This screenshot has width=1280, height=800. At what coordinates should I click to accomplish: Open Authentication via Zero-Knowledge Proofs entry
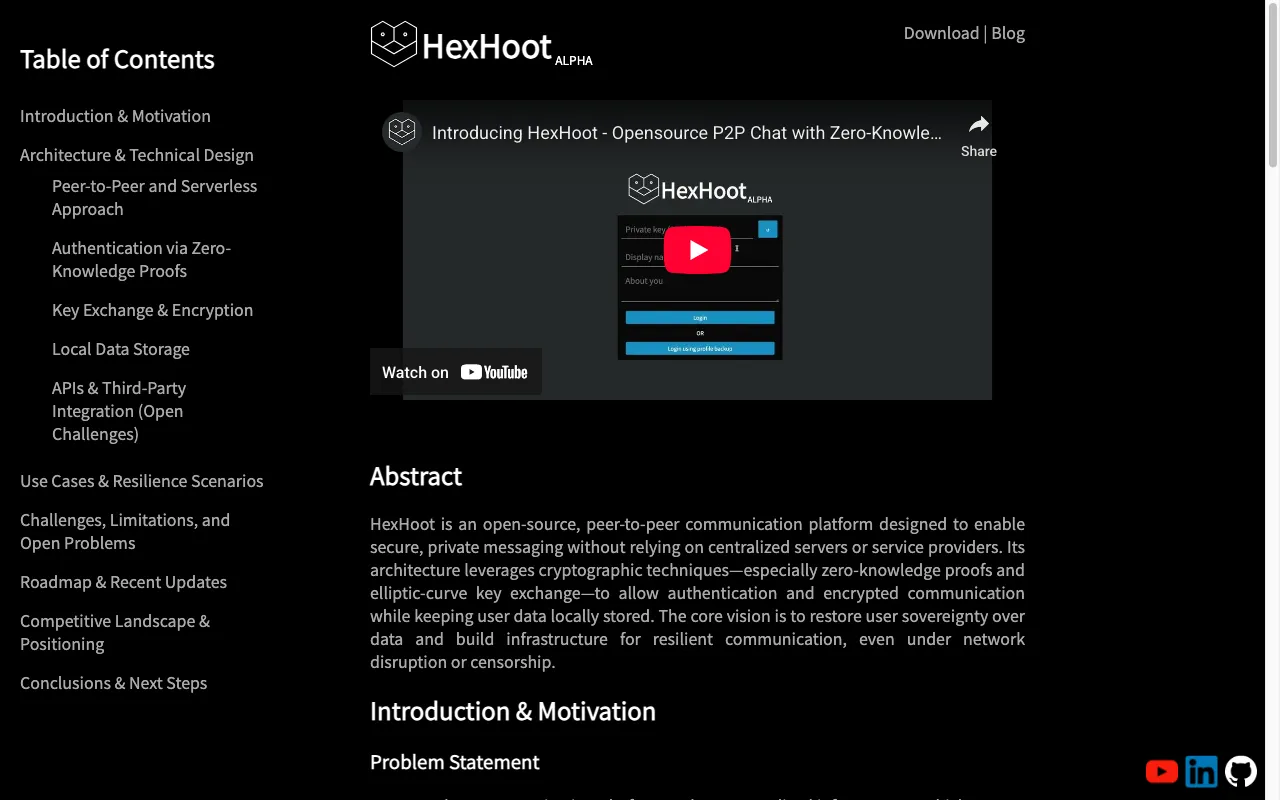point(141,259)
